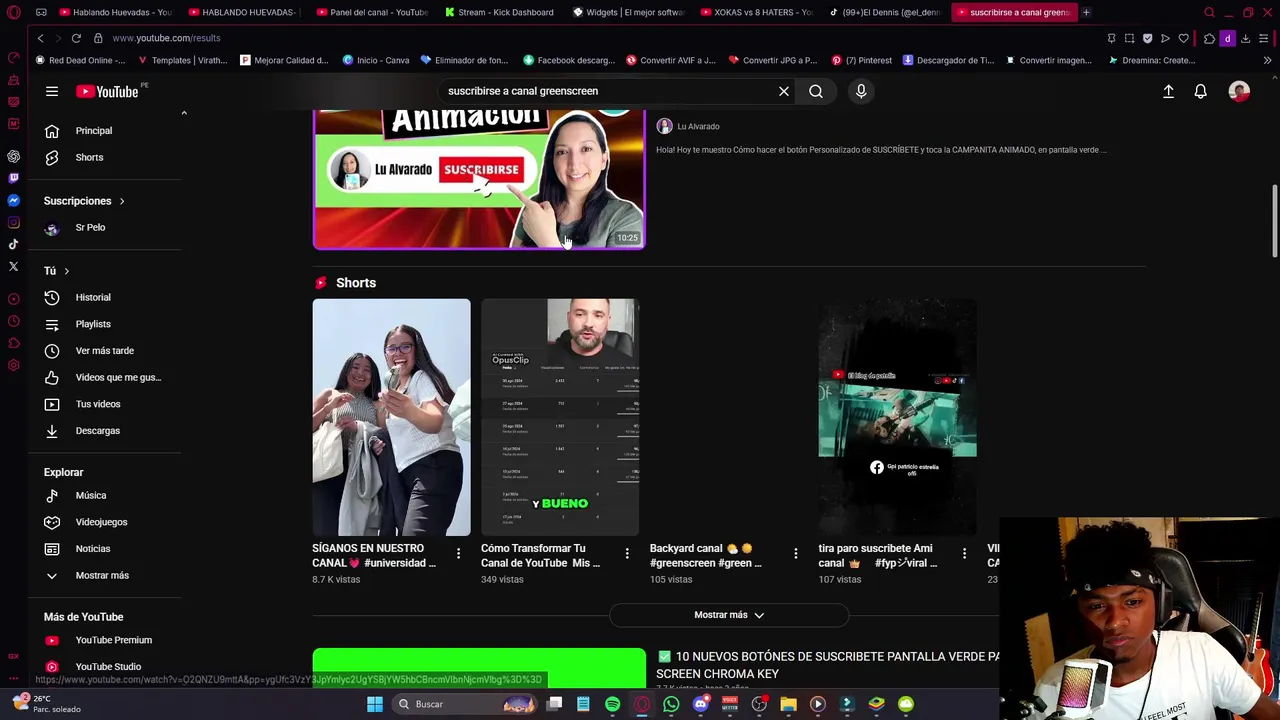Screen dimensions: 1280x720
Task: Switch to El Dennis TikTok tab
Action: [x=886, y=12]
